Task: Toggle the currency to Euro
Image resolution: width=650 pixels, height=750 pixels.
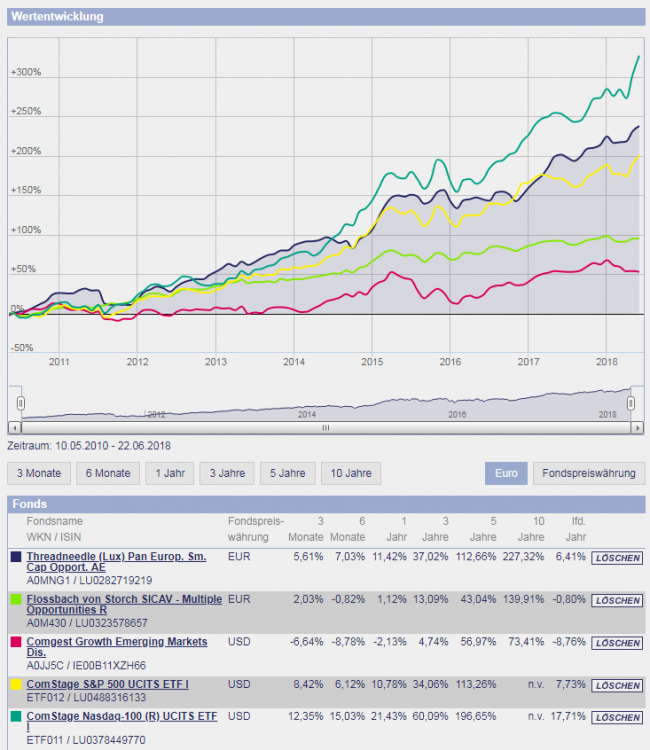Action: coord(504,473)
